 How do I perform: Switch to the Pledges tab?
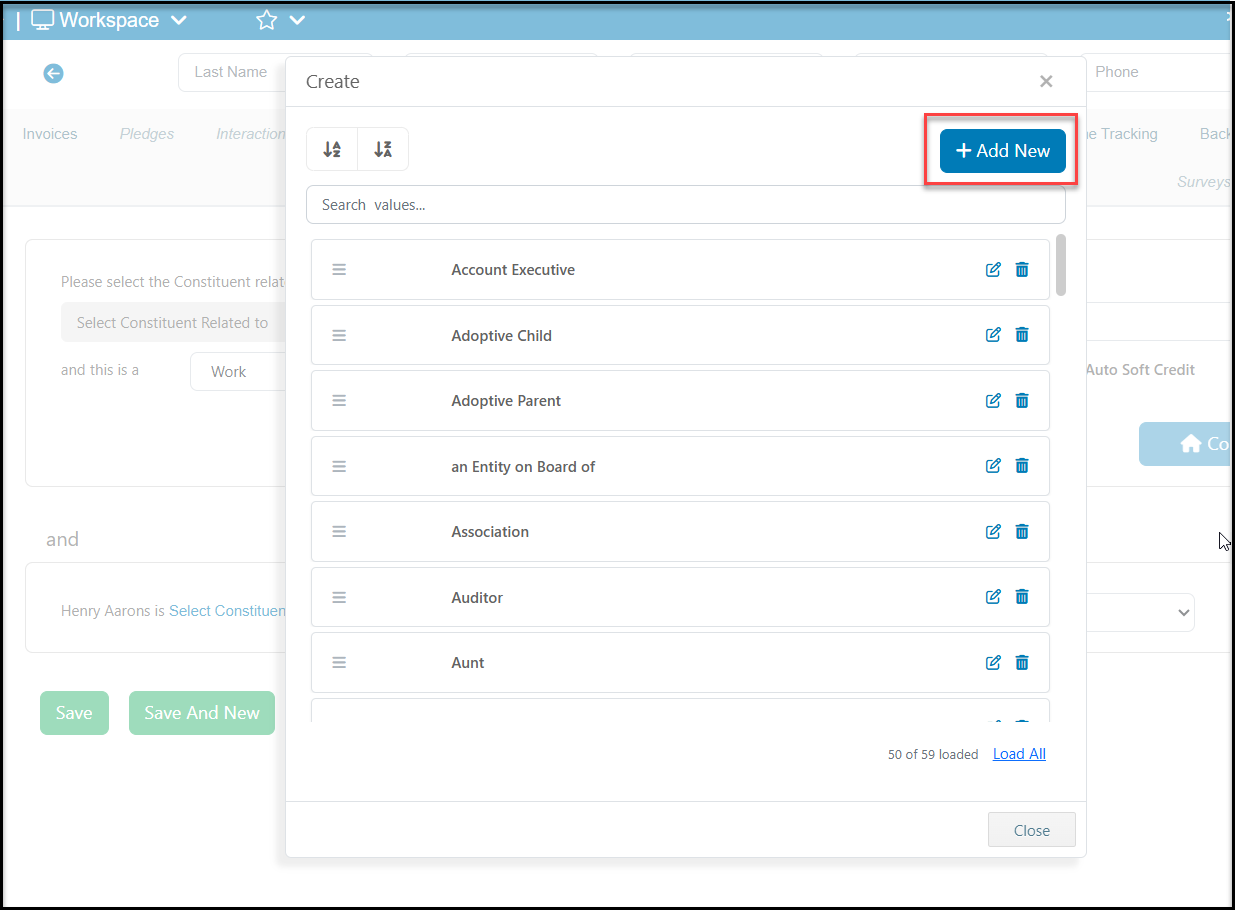point(147,134)
